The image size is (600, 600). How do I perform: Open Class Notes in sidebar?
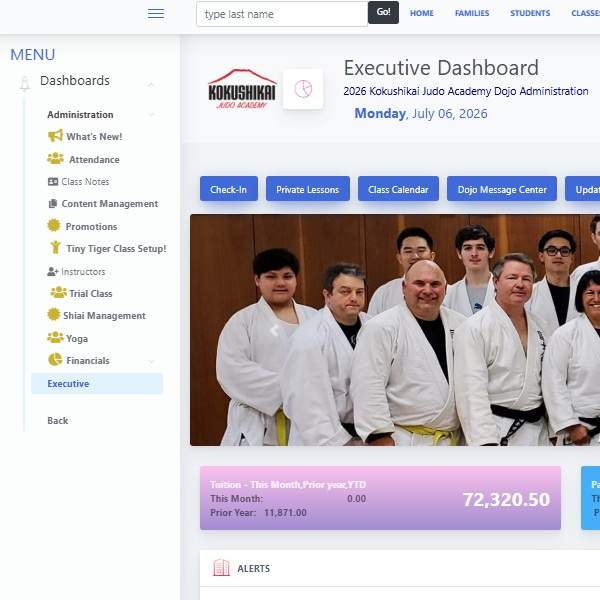click(85, 182)
